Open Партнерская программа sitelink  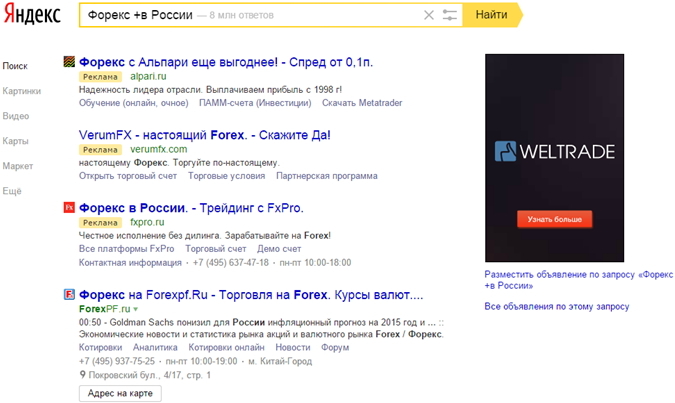click(x=327, y=176)
